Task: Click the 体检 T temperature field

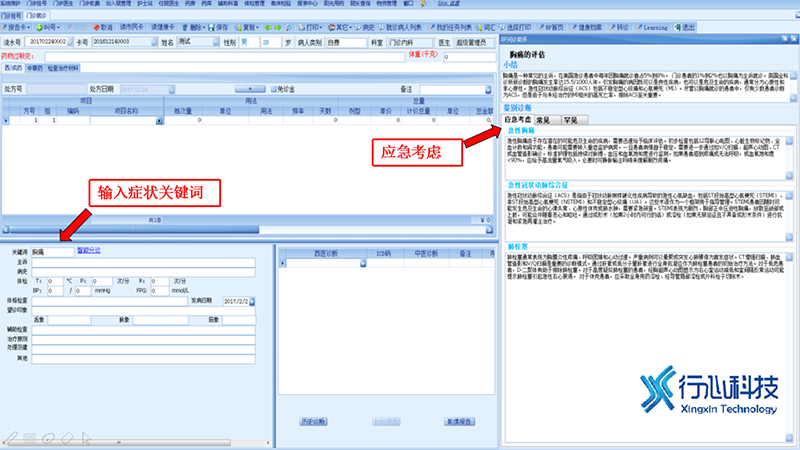Action: [x=55, y=281]
